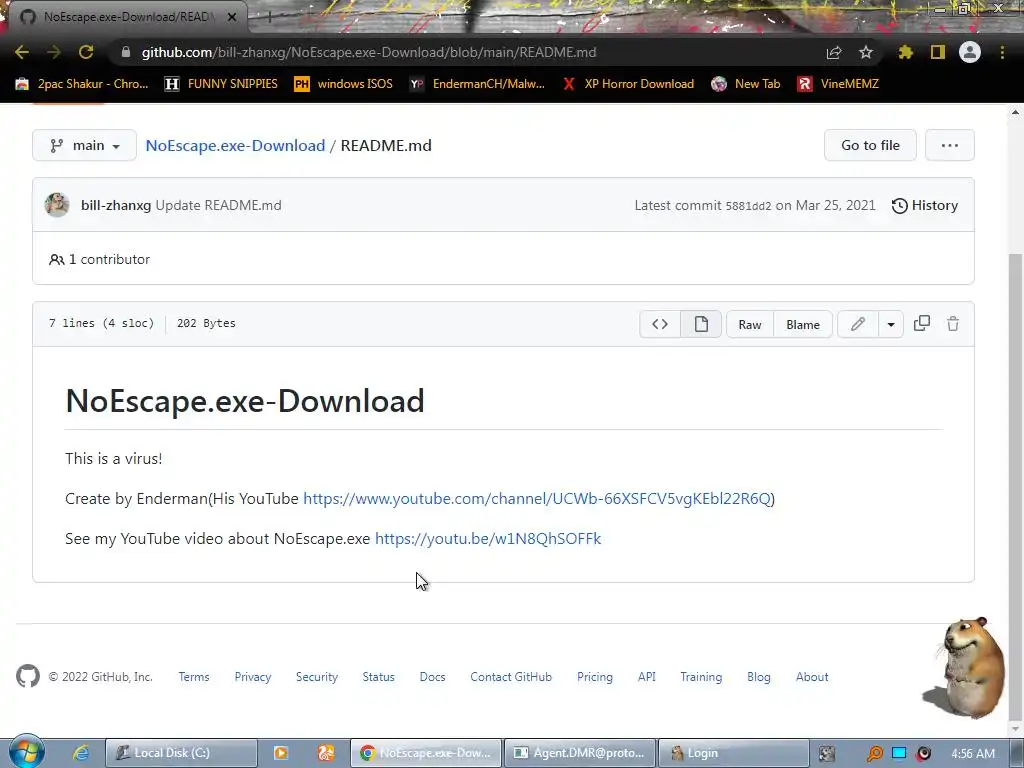Open Enderman's YouTube channel link
This screenshot has width=1024, height=768.
tap(537, 498)
